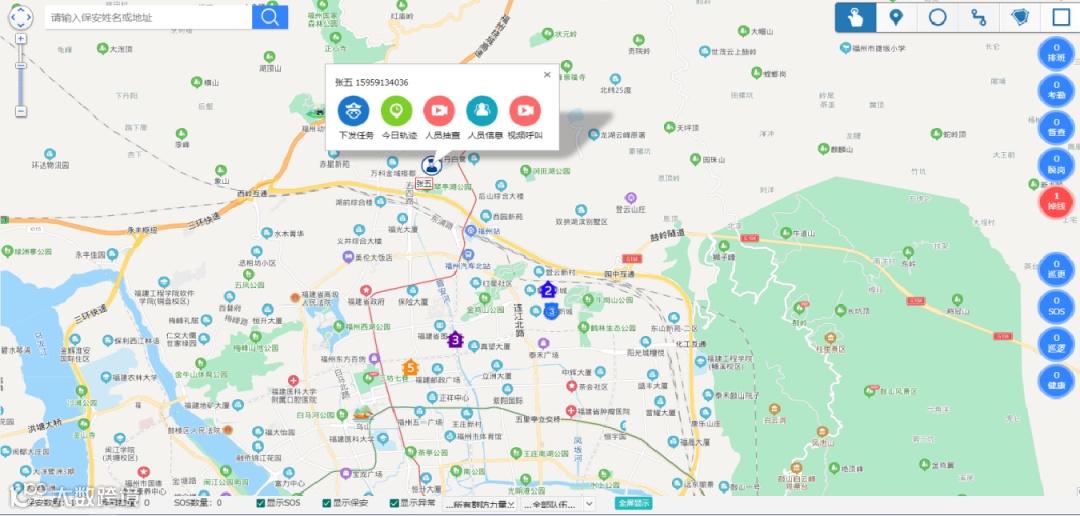This screenshot has width=1080, height=516.
Task: Click the map pan compass control
Action: pos(21,17)
